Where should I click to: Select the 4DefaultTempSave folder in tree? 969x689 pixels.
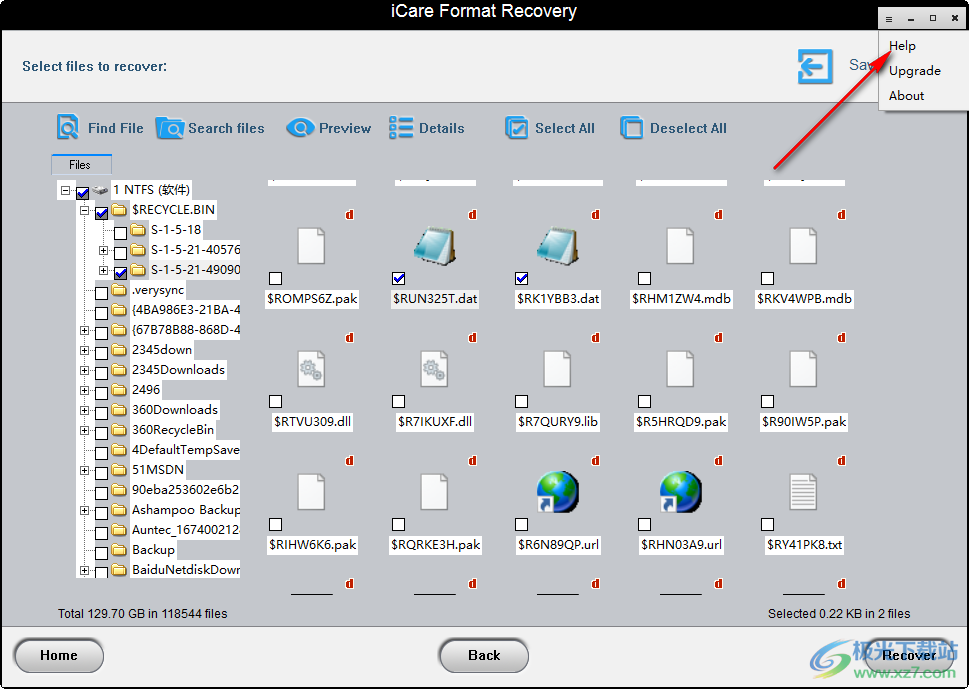tap(185, 450)
